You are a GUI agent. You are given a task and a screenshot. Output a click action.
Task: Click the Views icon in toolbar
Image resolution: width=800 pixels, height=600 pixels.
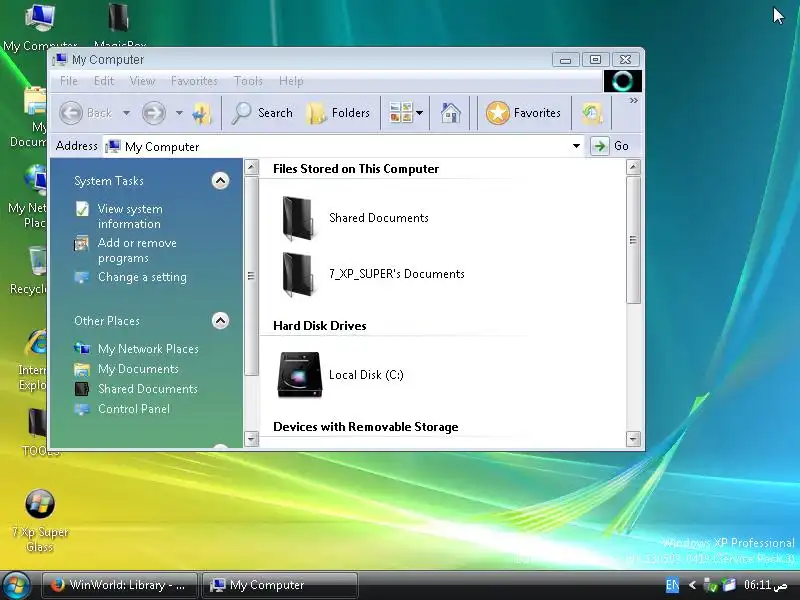pyautogui.click(x=401, y=113)
